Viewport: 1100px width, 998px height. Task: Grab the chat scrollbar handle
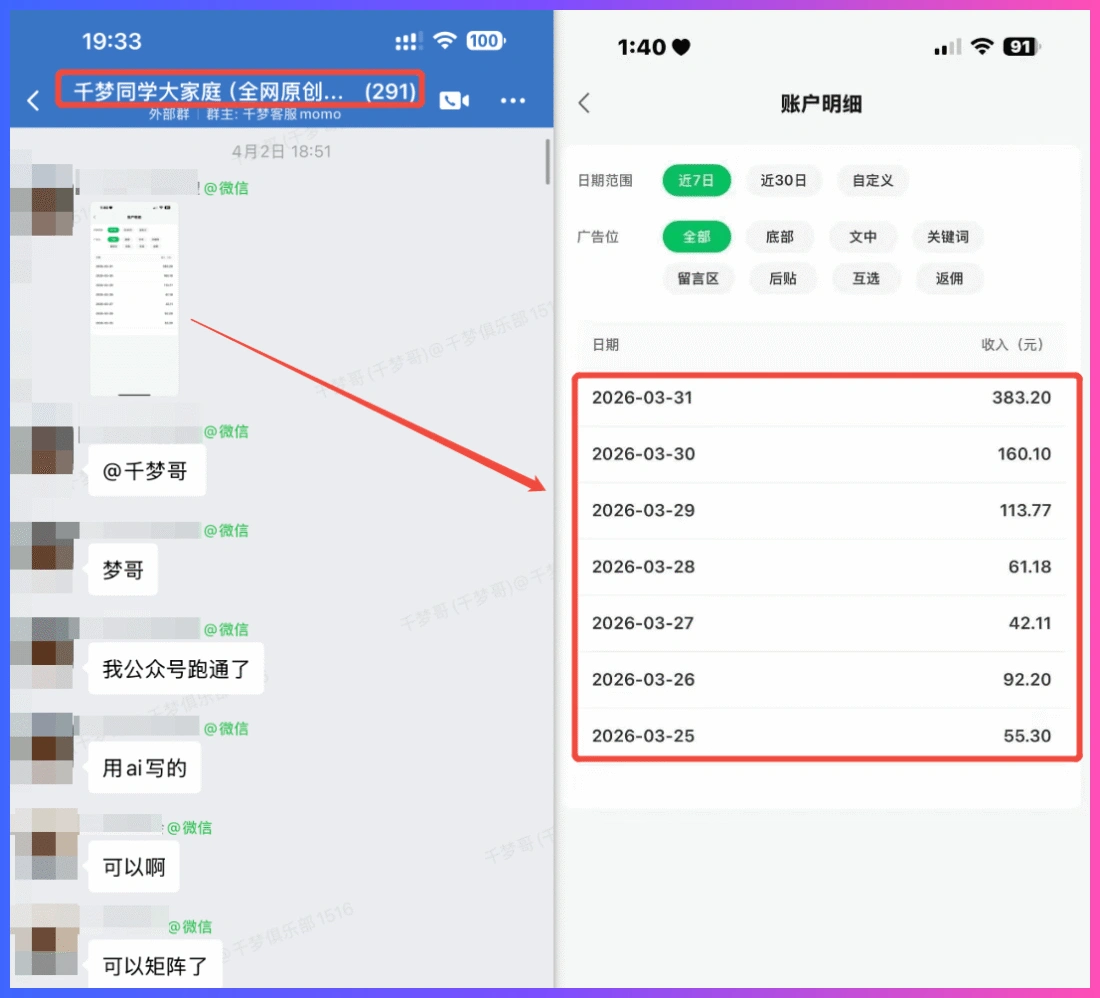click(548, 161)
